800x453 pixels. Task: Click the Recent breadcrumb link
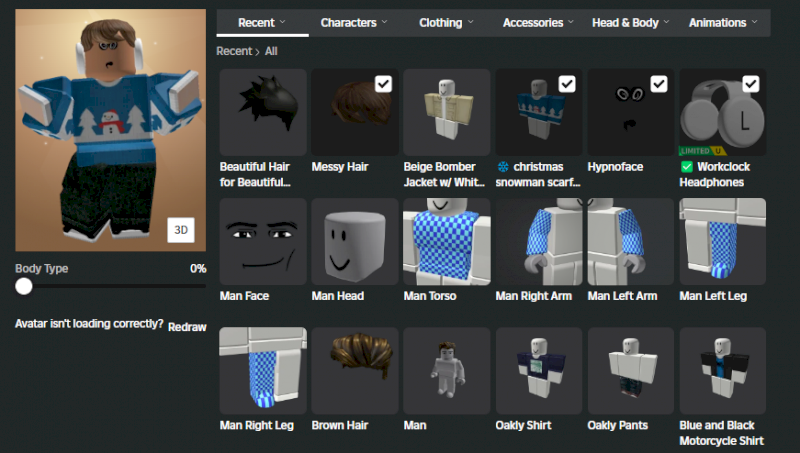(x=234, y=51)
